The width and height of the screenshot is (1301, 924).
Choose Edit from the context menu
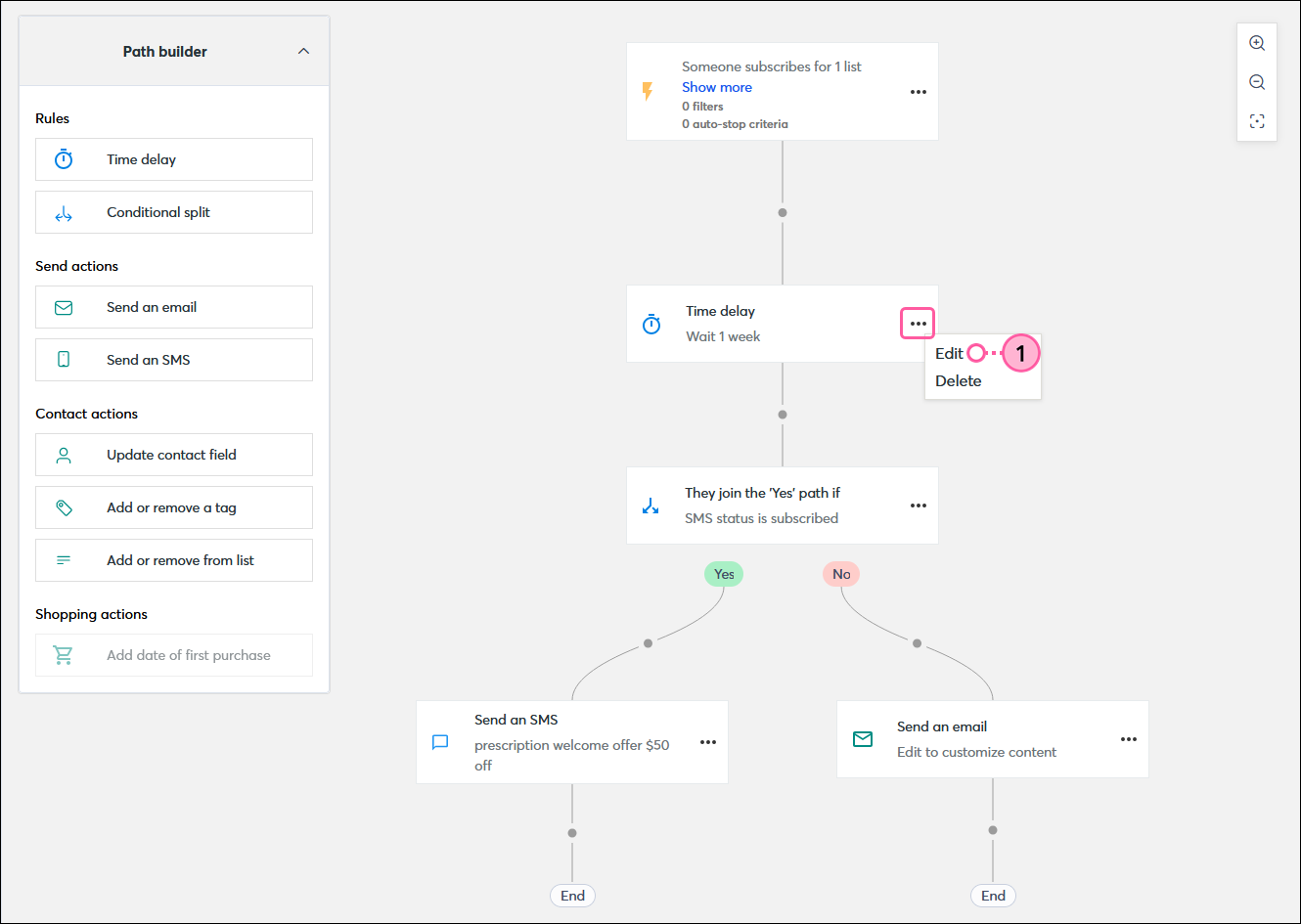coord(948,353)
